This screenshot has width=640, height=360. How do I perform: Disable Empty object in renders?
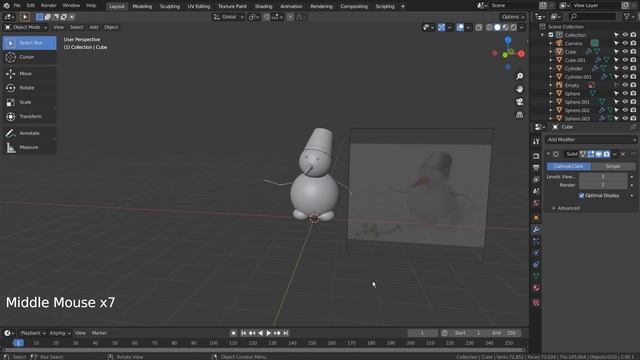(x=633, y=85)
